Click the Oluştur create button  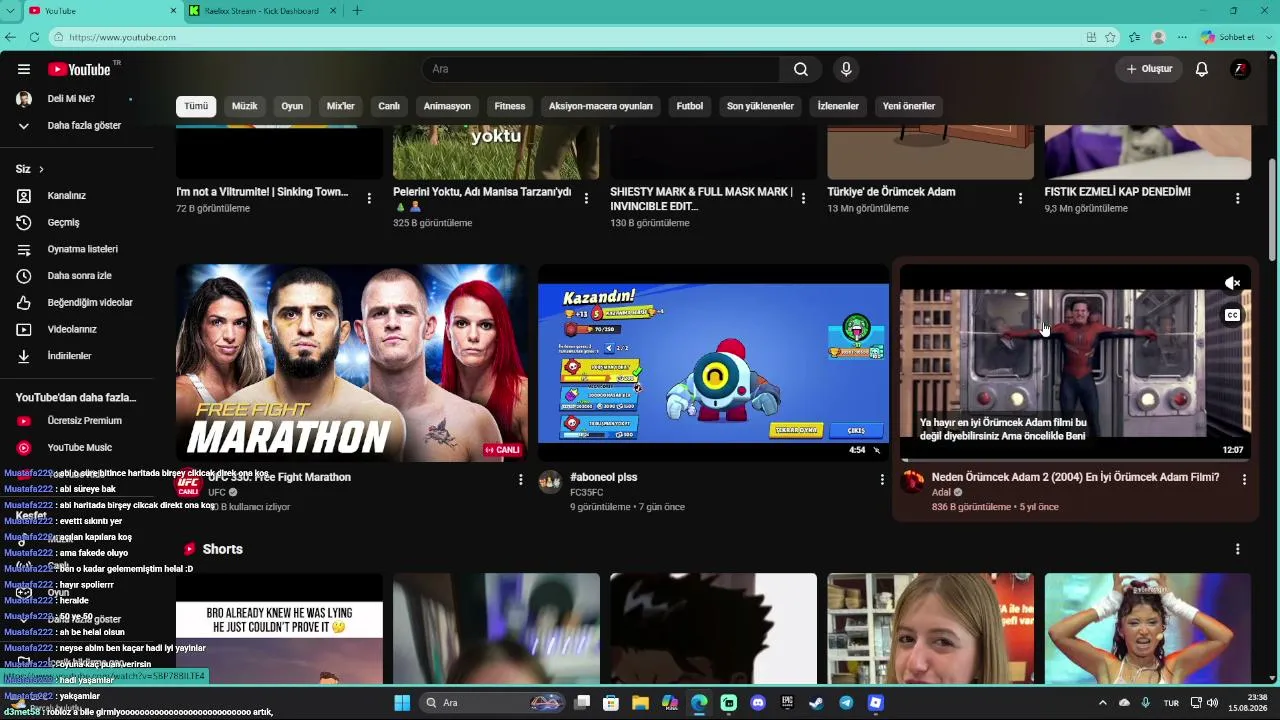click(1149, 69)
